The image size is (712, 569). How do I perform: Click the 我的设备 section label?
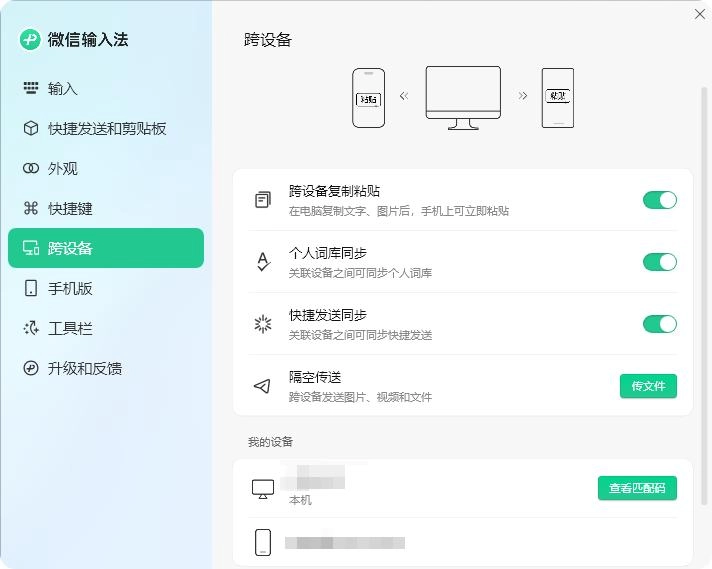point(270,441)
